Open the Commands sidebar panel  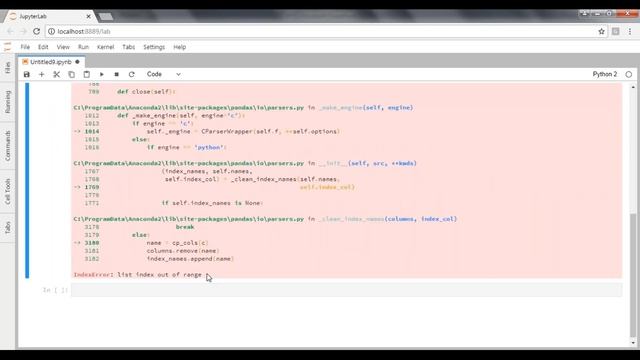tap(8, 145)
